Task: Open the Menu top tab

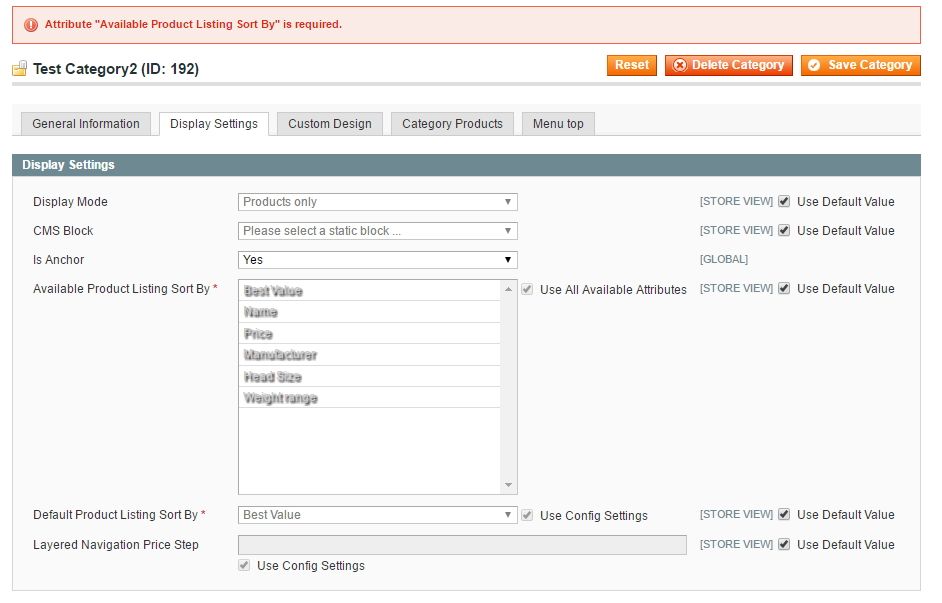Action: 558,124
